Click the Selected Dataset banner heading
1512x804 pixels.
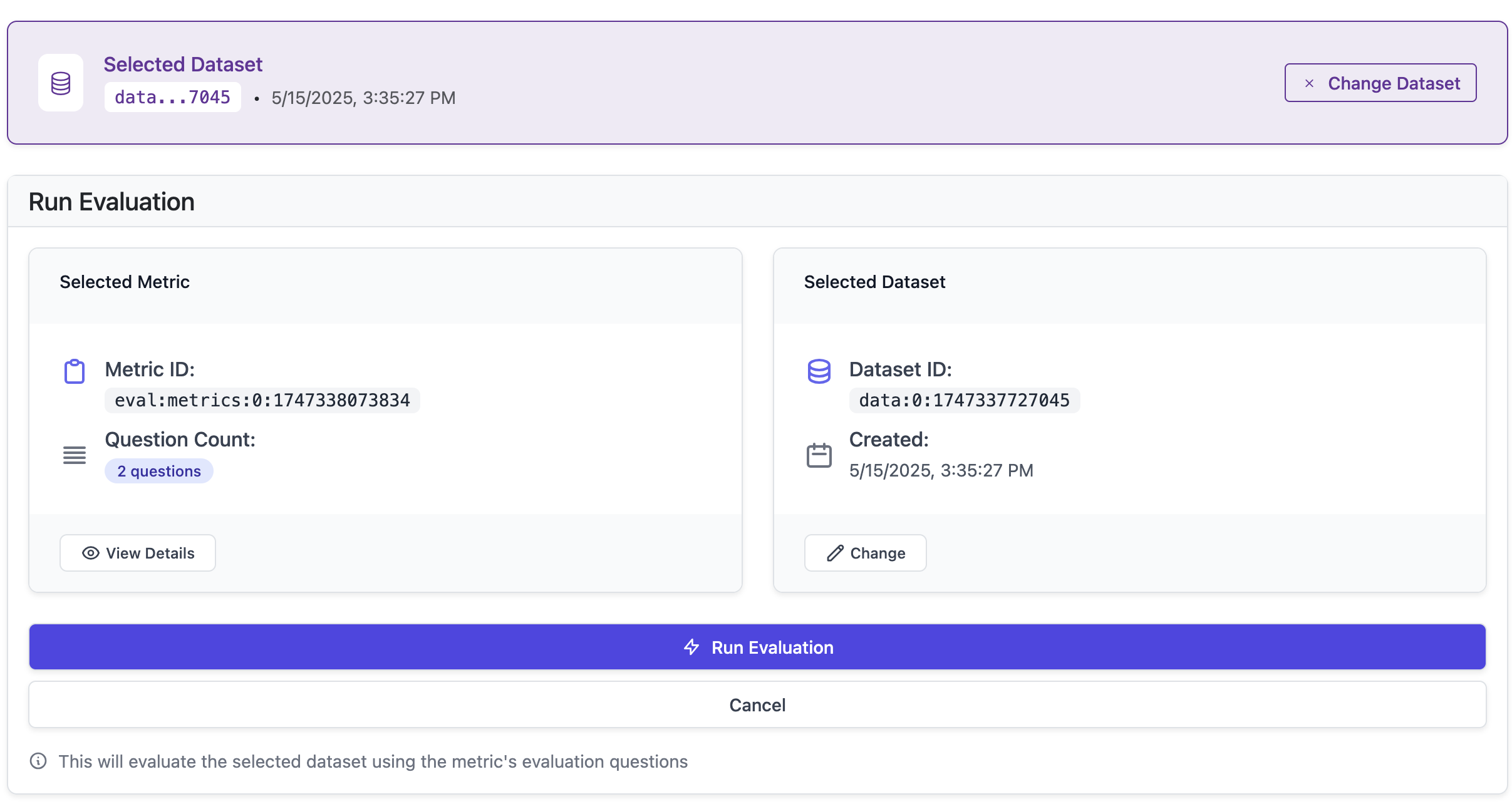tap(183, 64)
